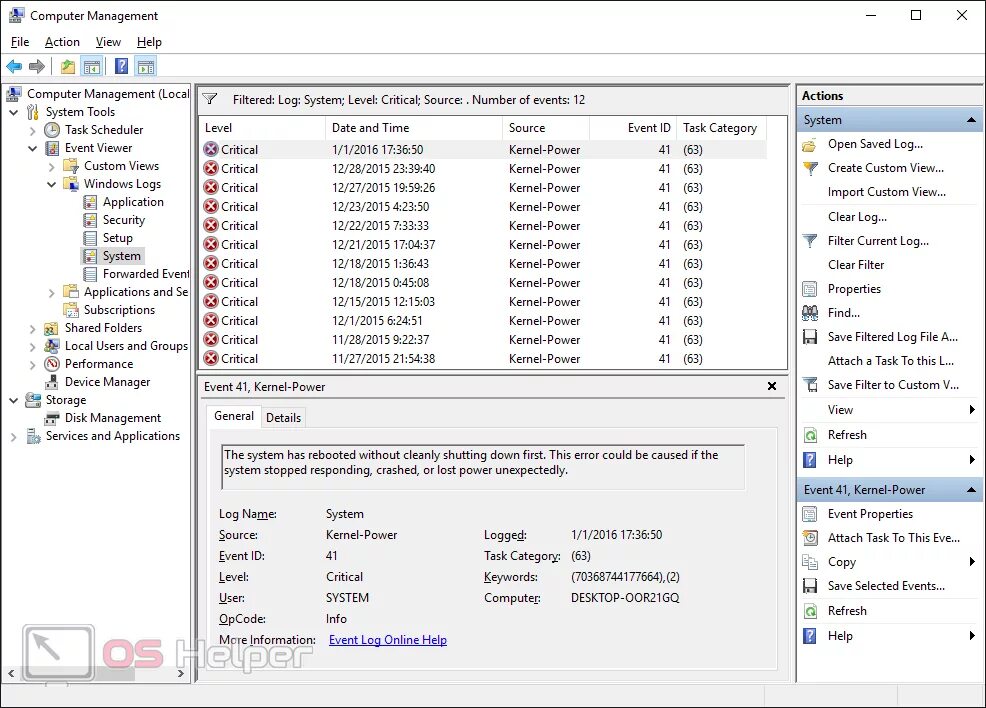
Task: Click the Shared Folders icon
Action: tap(52, 328)
